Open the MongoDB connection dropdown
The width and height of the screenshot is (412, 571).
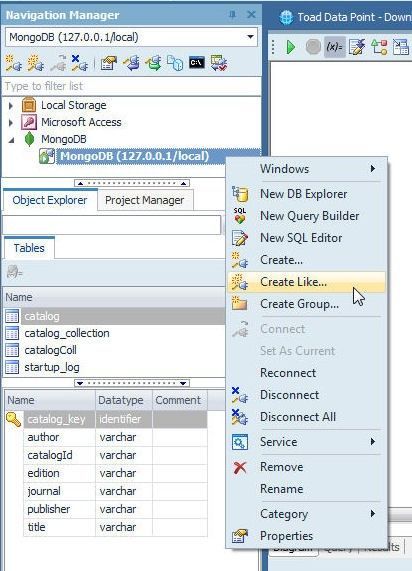250,37
